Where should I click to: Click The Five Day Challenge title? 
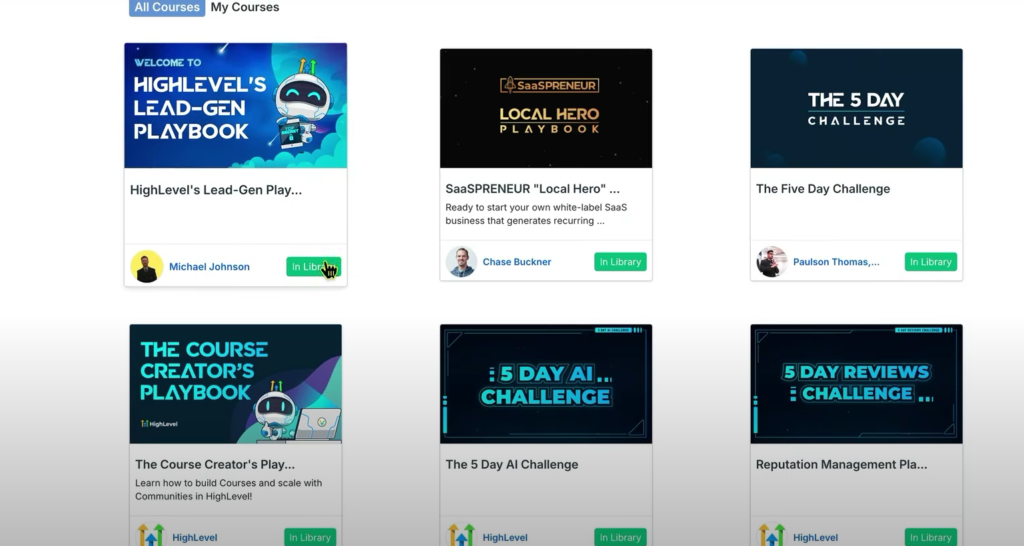click(x=823, y=189)
